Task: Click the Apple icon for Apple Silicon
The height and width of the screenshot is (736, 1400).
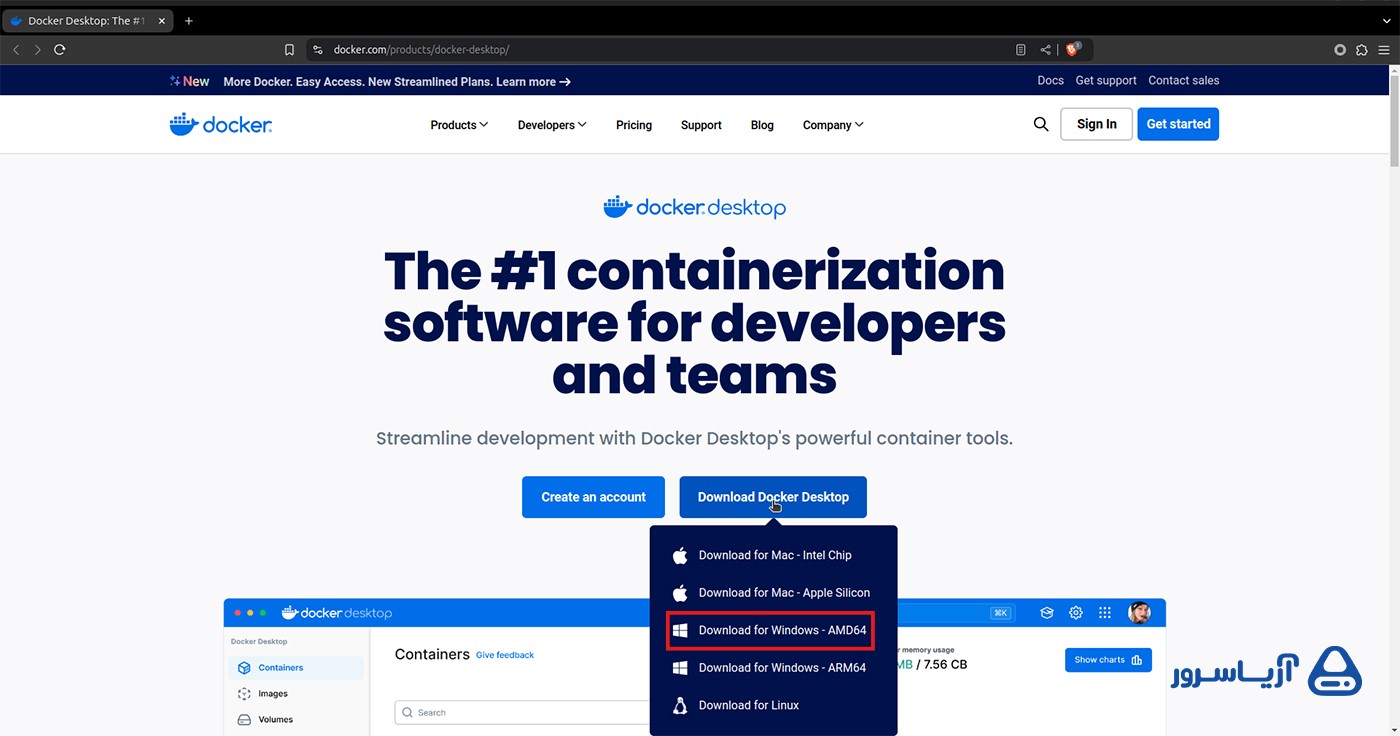Action: click(680, 593)
